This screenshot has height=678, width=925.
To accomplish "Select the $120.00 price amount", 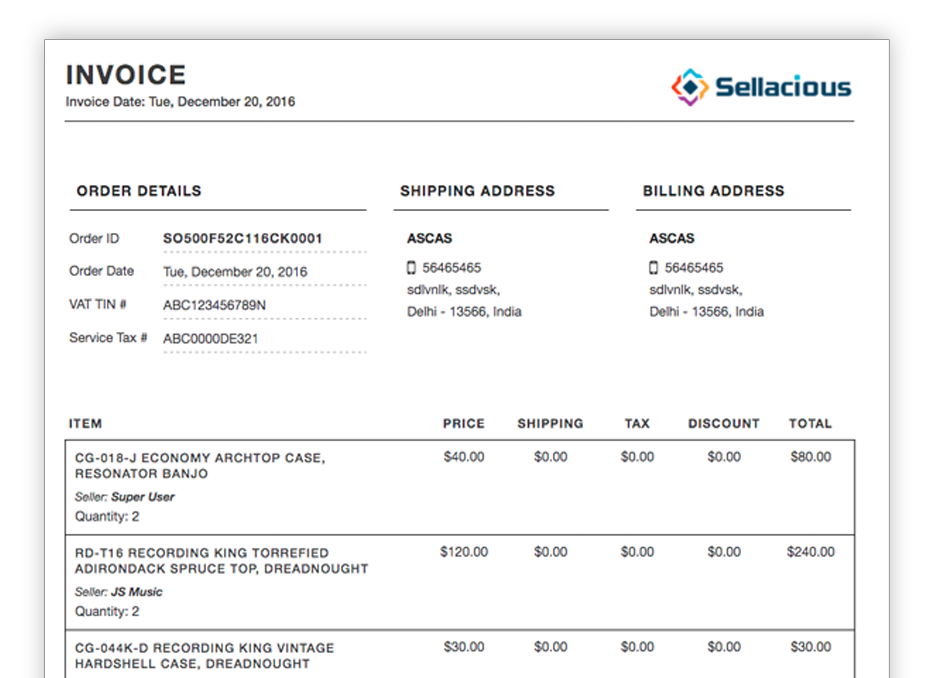I will (x=464, y=552).
